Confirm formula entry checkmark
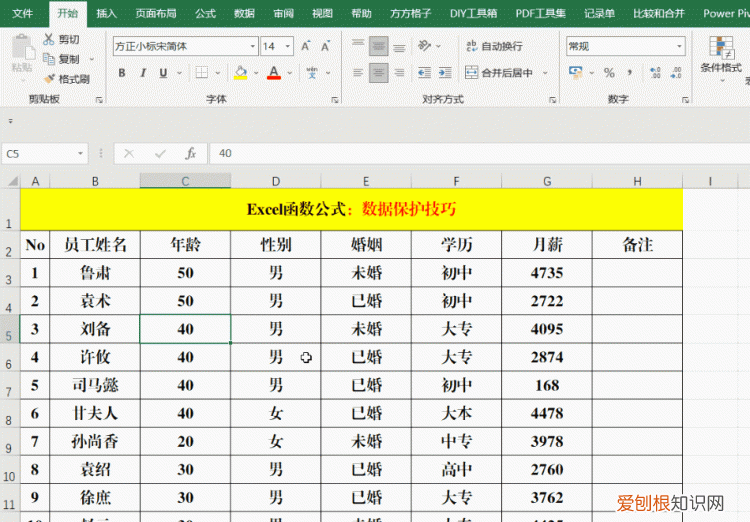Image resolution: width=750 pixels, height=522 pixels. click(160, 154)
